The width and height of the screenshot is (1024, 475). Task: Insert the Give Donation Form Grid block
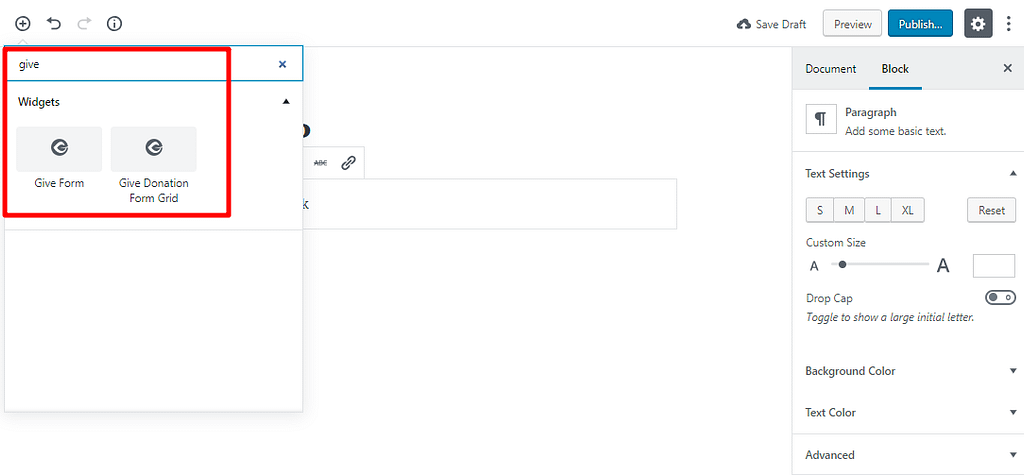[x=153, y=165]
